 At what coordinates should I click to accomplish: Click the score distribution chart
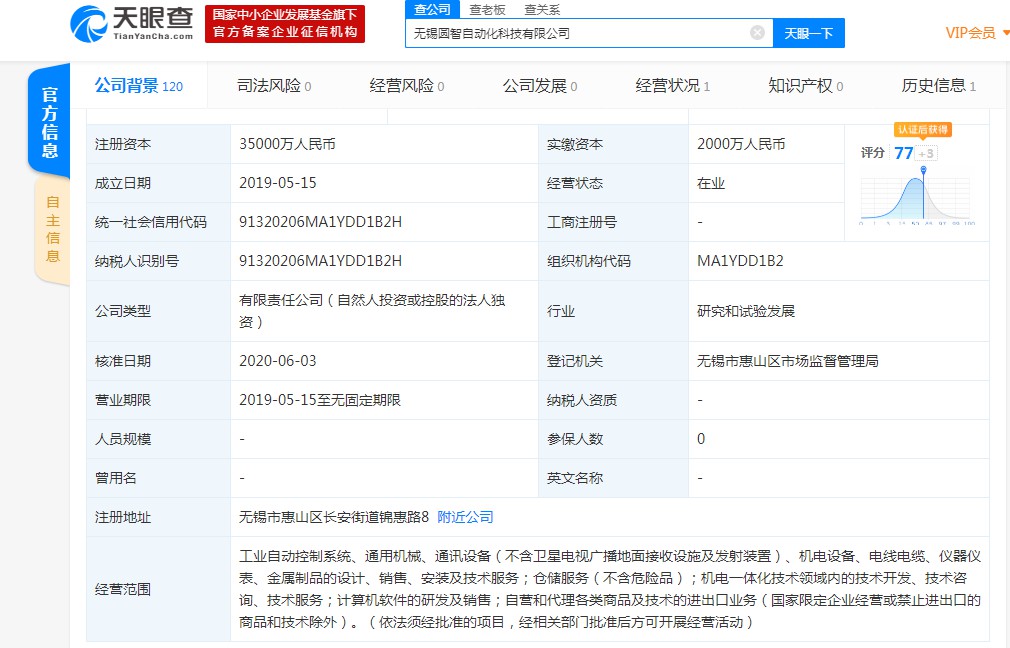tap(917, 198)
